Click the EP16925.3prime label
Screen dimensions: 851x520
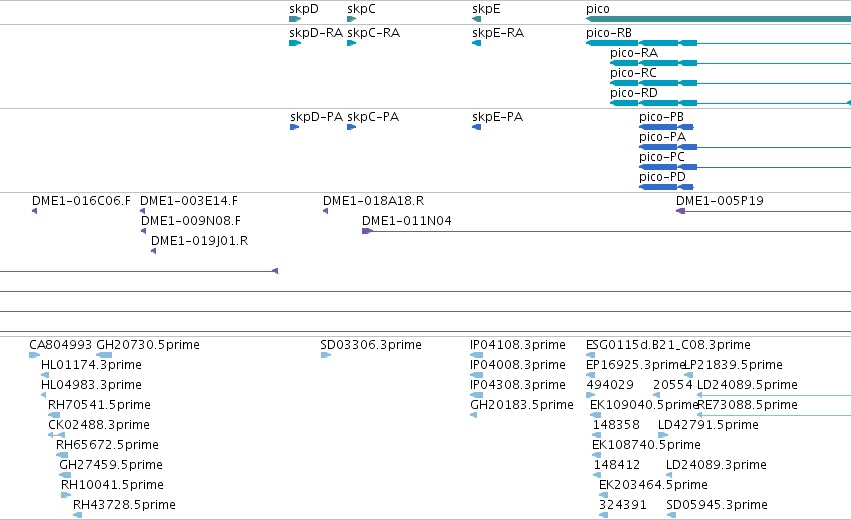click(636, 365)
